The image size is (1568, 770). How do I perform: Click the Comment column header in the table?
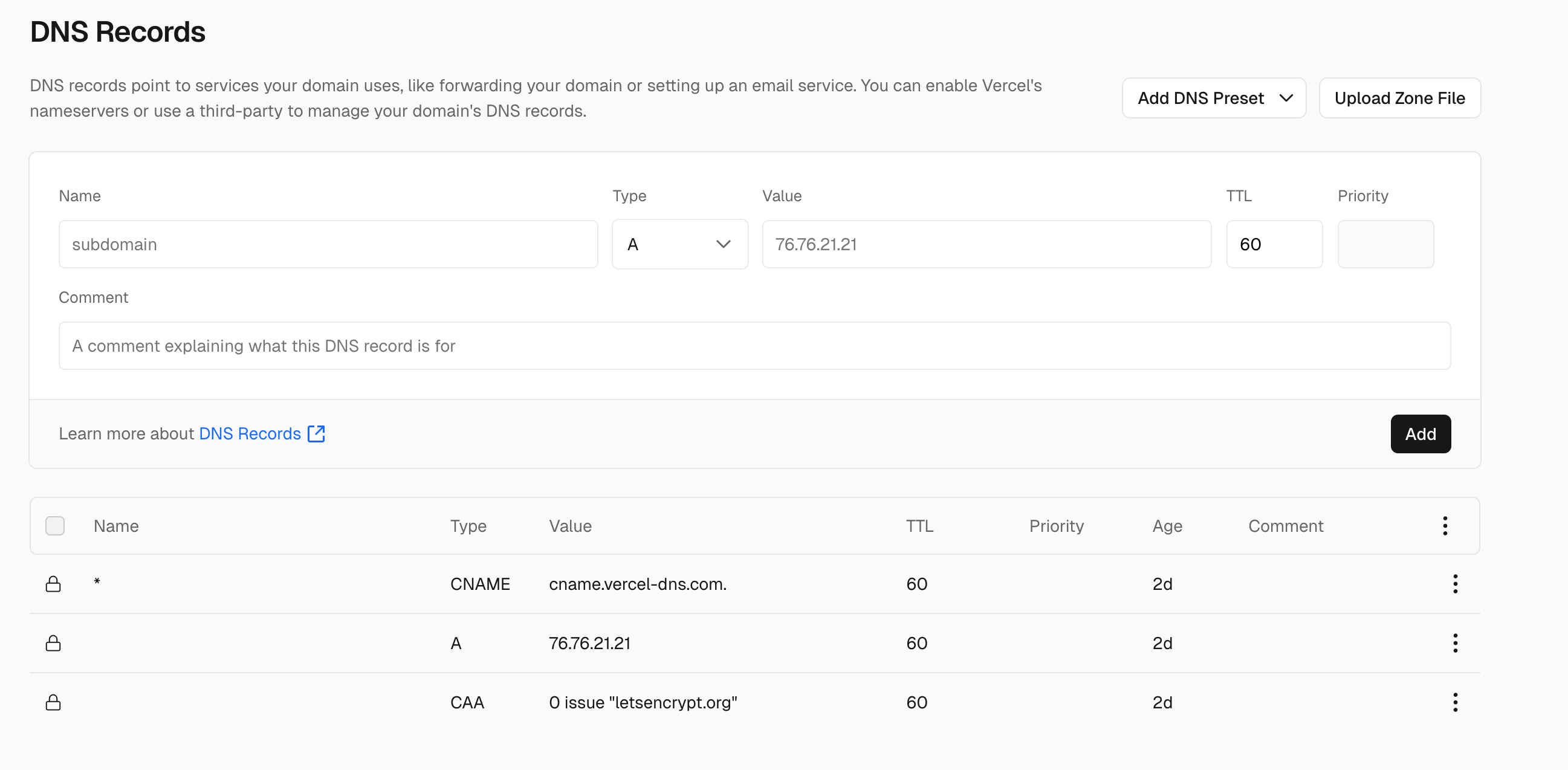click(1286, 526)
